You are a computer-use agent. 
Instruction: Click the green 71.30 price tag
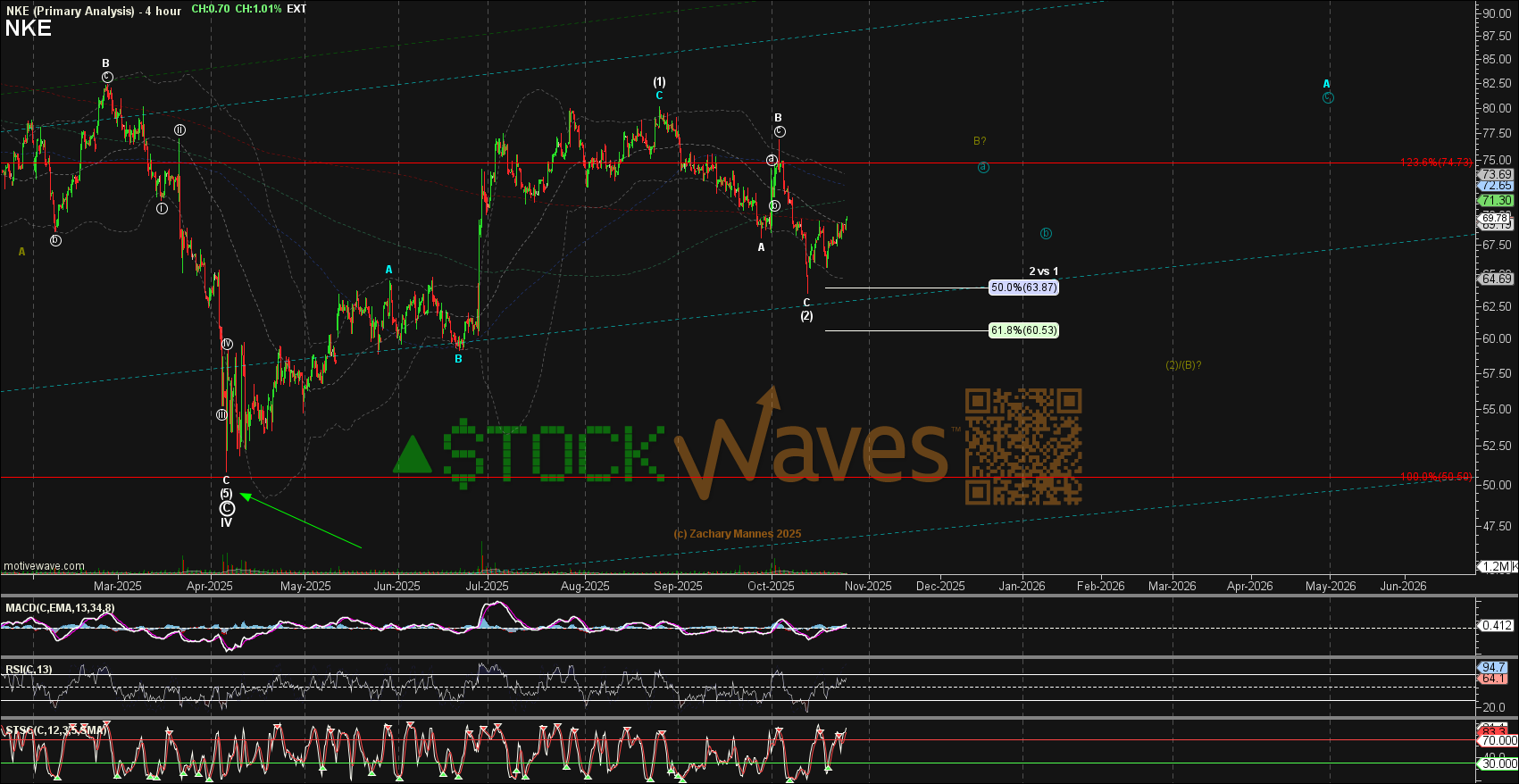[x=1497, y=201]
